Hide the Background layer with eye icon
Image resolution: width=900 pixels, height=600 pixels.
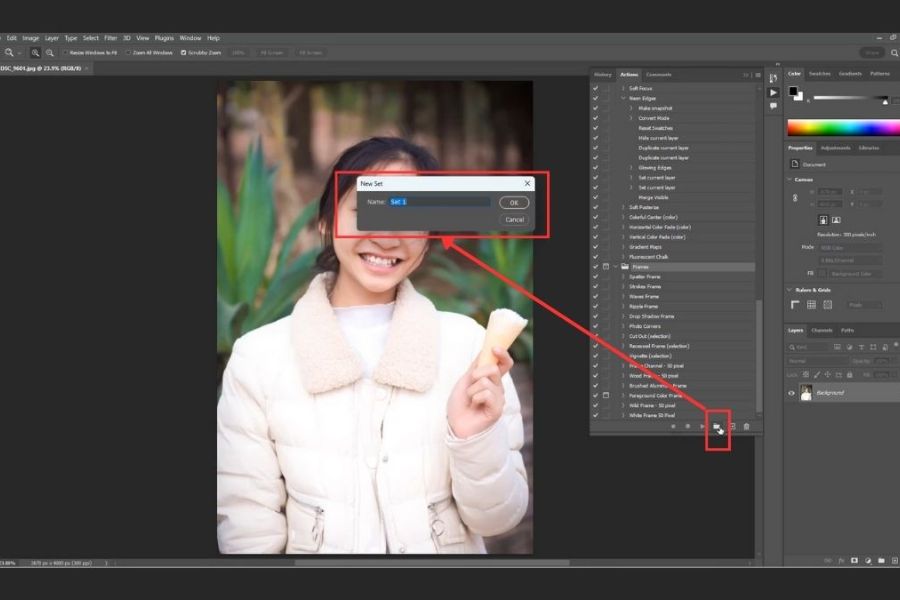[791, 393]
